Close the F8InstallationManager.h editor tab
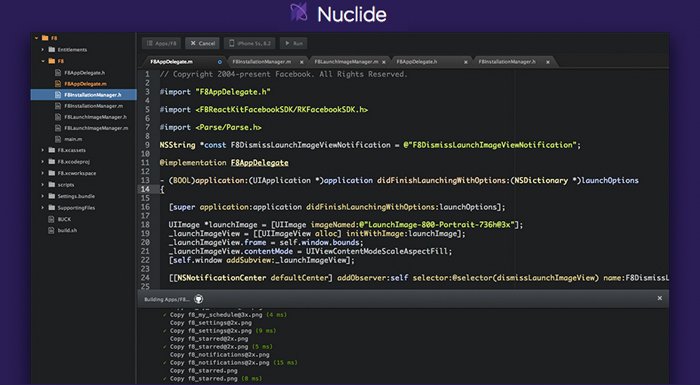Screen dimensions: 700x385 [x=548, y=62]
